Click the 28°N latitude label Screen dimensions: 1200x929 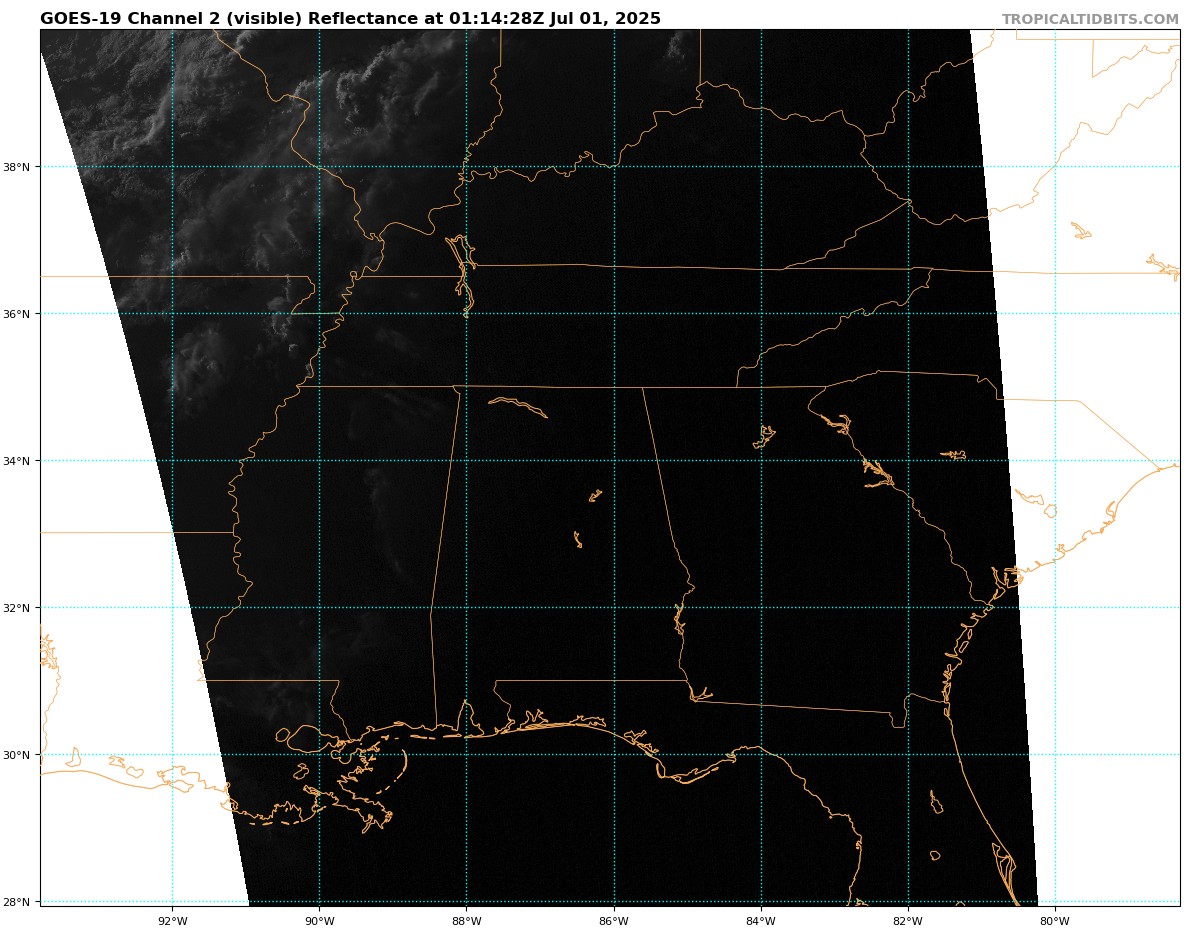point(19,902)
